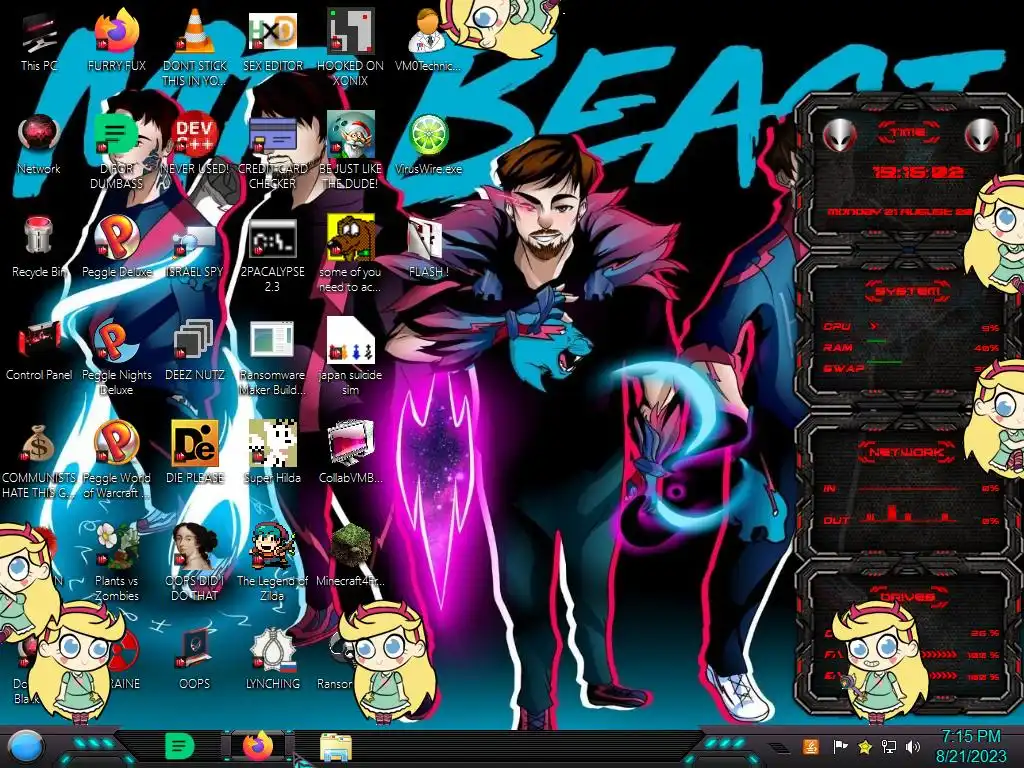Click the Java tray icon
This screenshot has height=768, width=1024.
coord(812,746)
